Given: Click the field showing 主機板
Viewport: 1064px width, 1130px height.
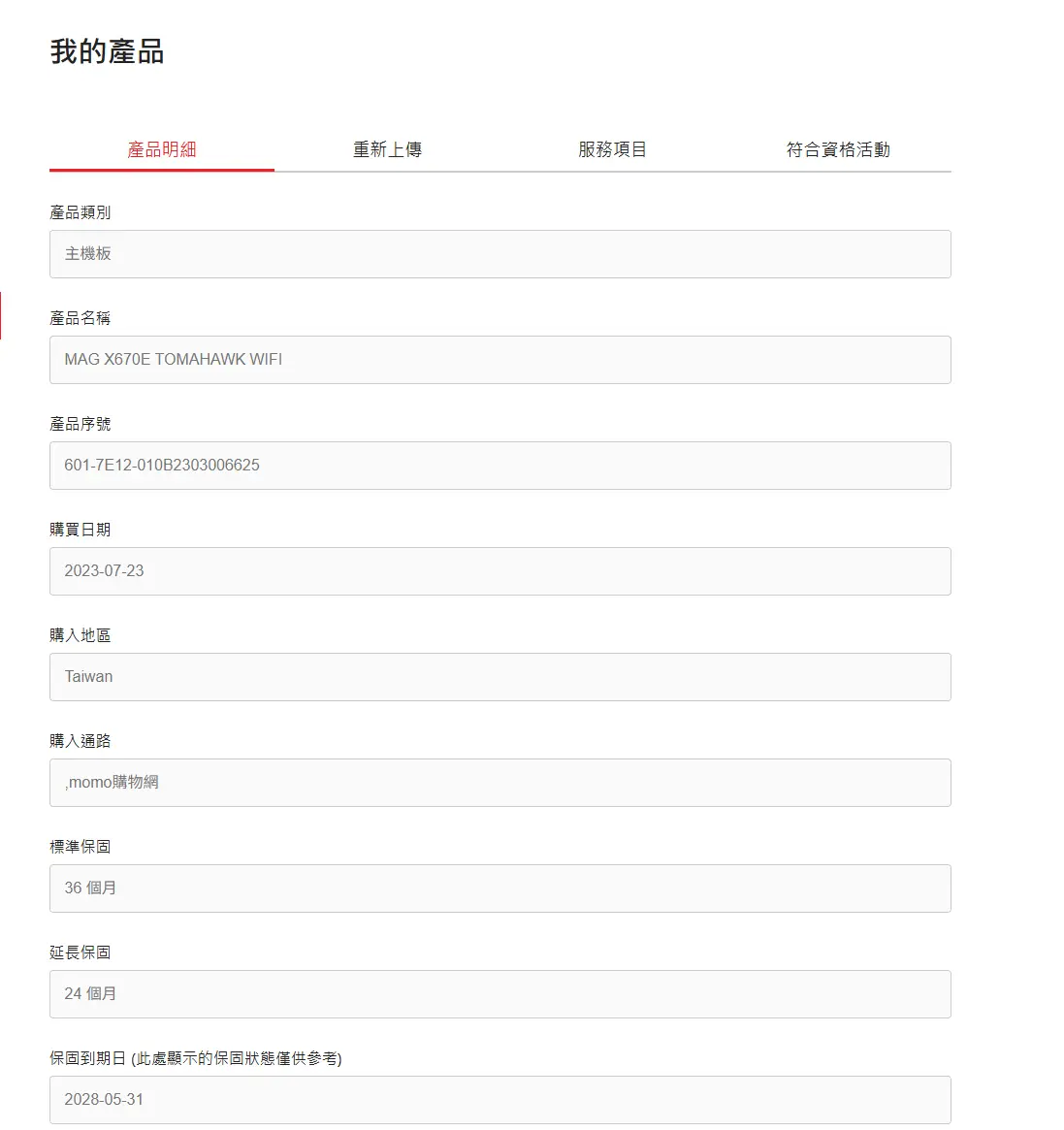Looking at the screenshot, I should [500, 254].
